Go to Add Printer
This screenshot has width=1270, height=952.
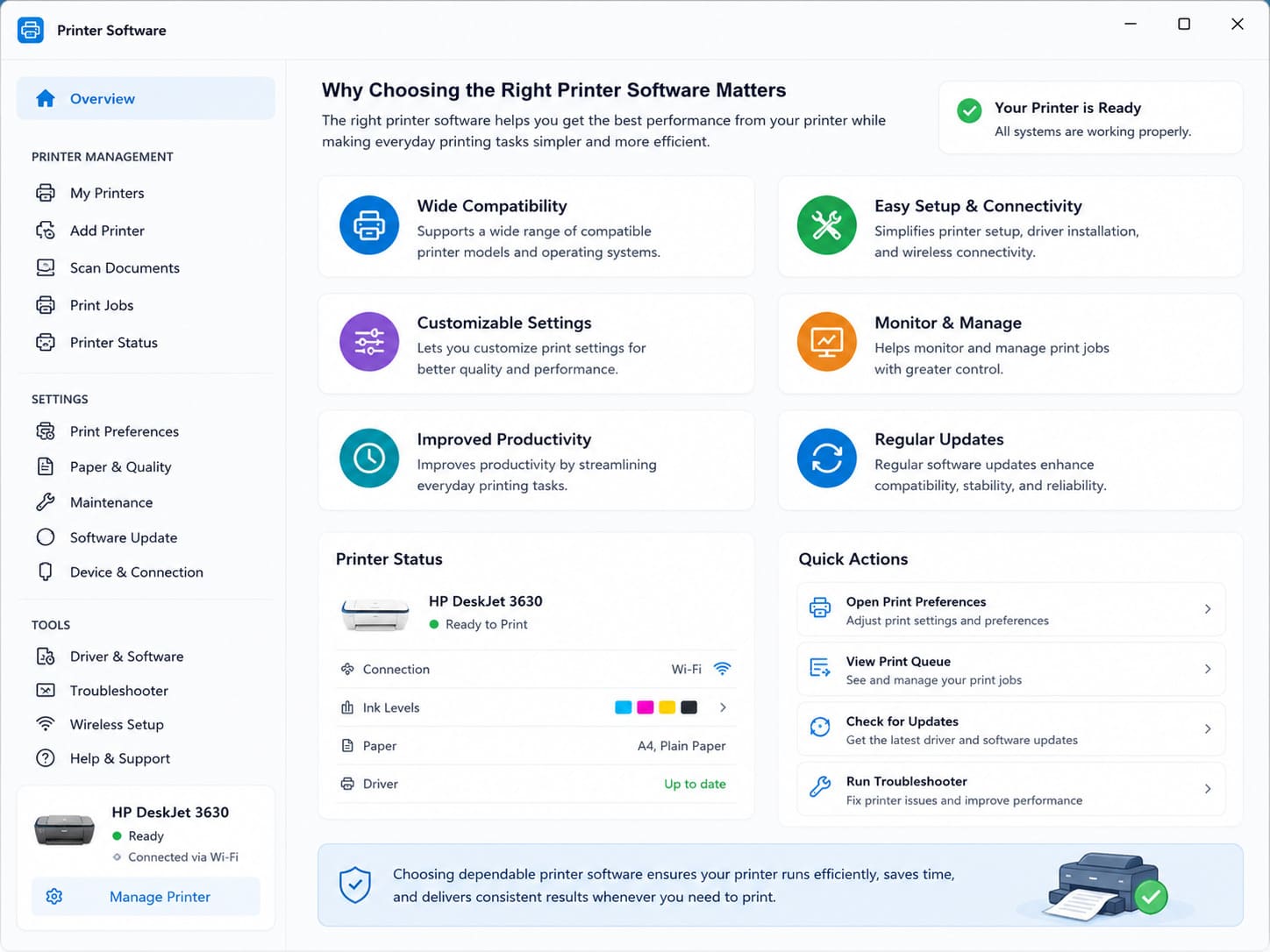[x=107, y=231]
